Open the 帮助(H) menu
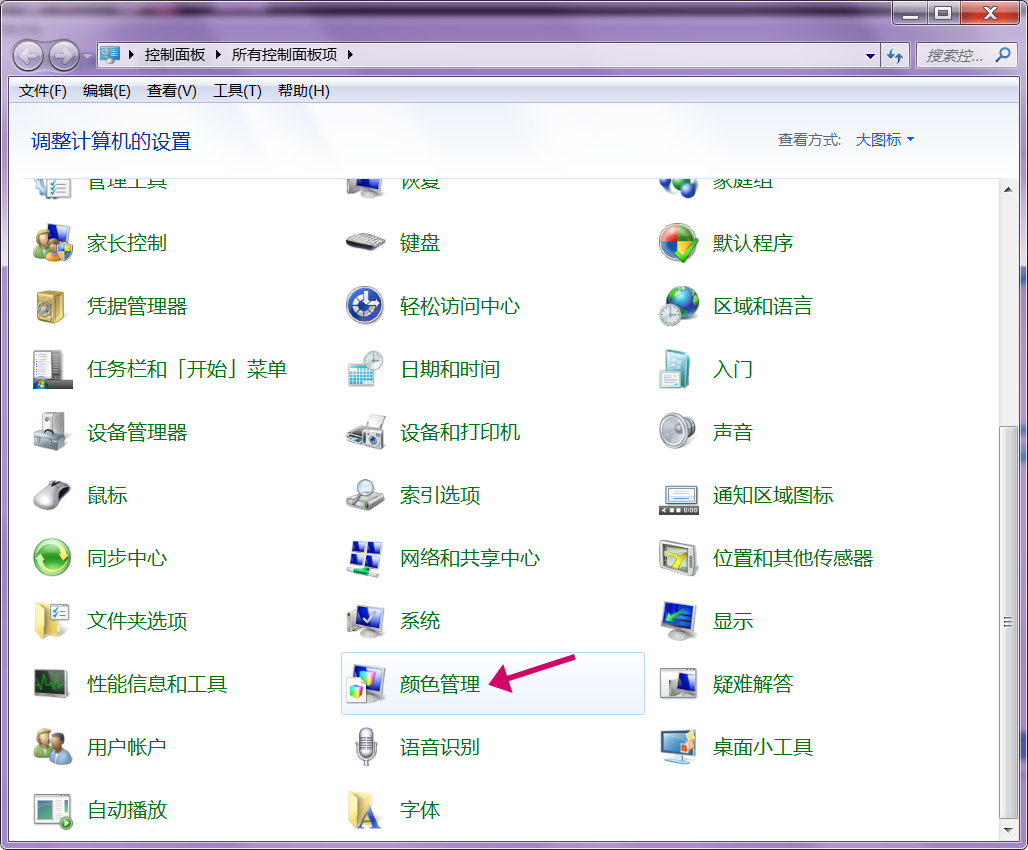1028x850 pixels. 304,91
